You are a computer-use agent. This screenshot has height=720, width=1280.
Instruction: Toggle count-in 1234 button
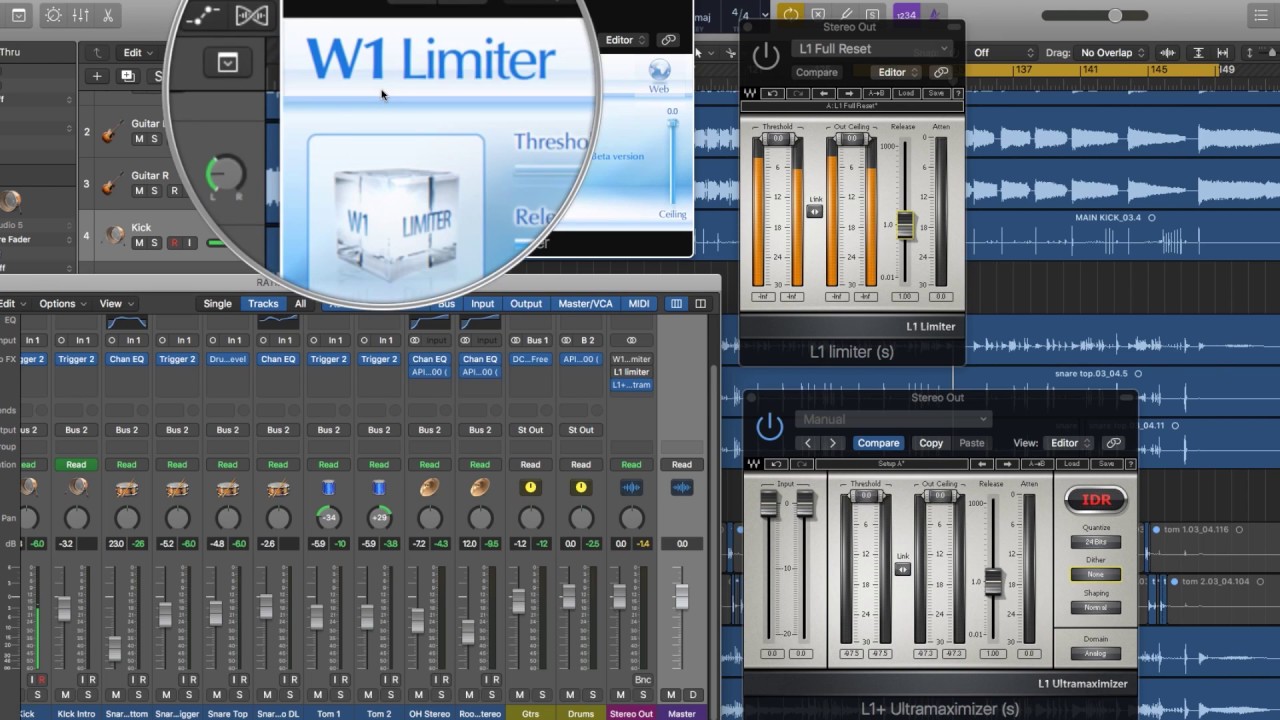coord(906,14)
